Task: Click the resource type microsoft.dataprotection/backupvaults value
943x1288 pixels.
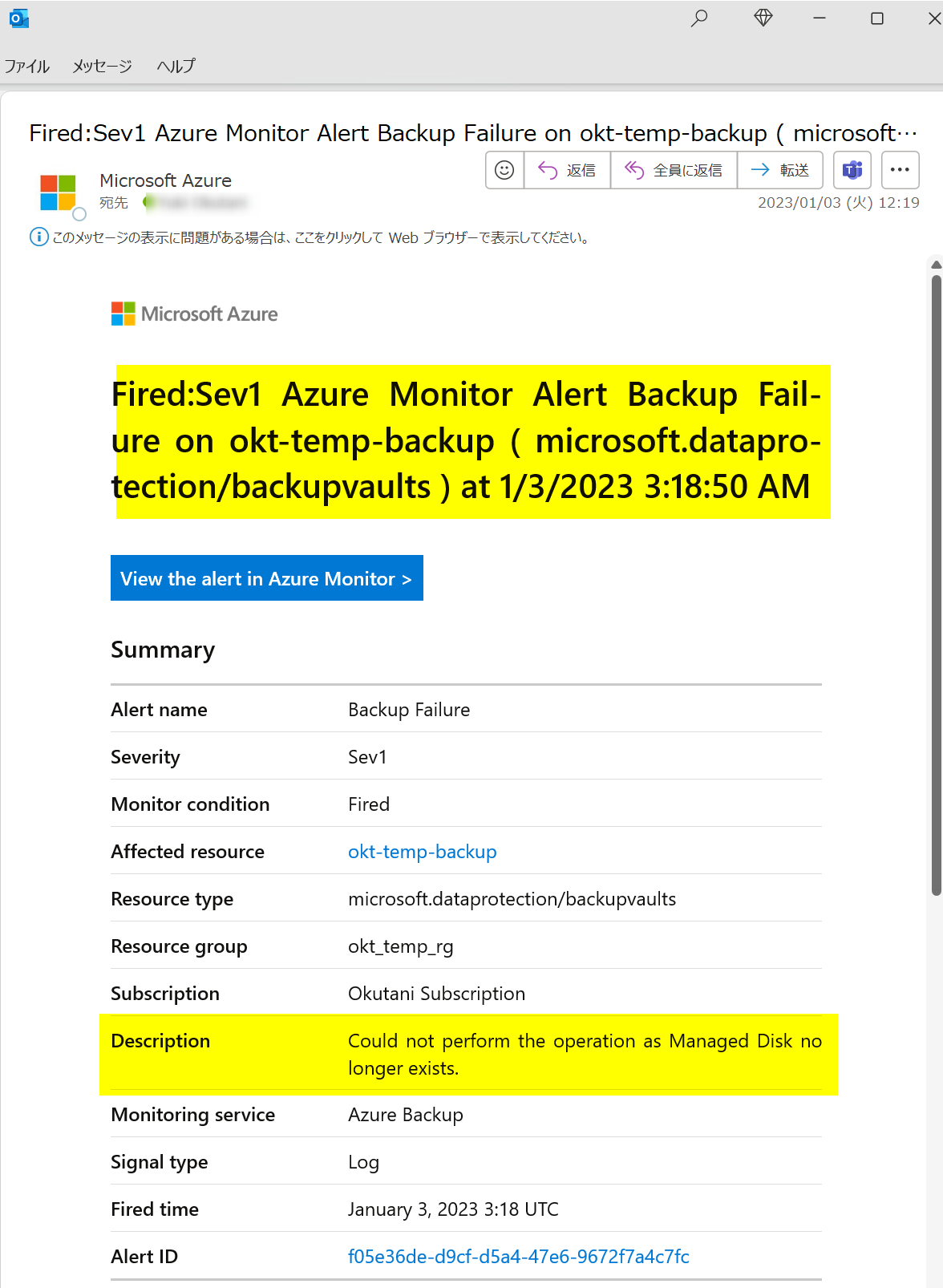Action: [x=512, y=899]
